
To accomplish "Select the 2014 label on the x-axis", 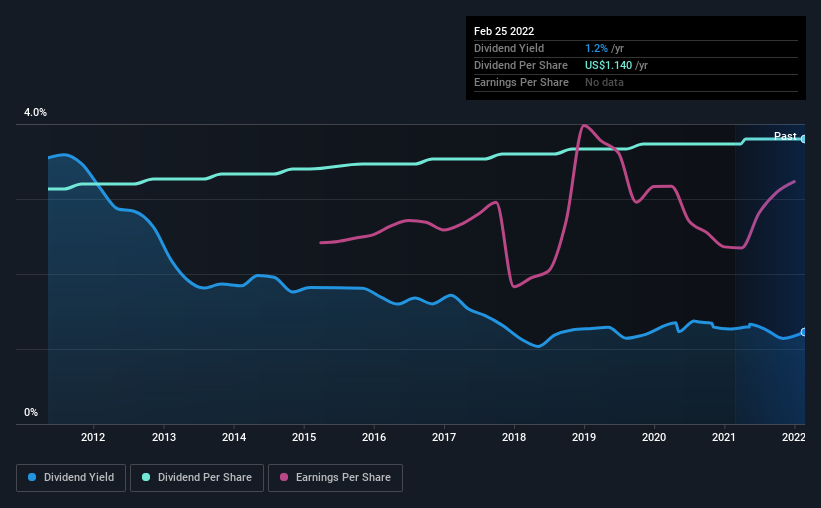I will pyautogui.click(x=234, y=437).
